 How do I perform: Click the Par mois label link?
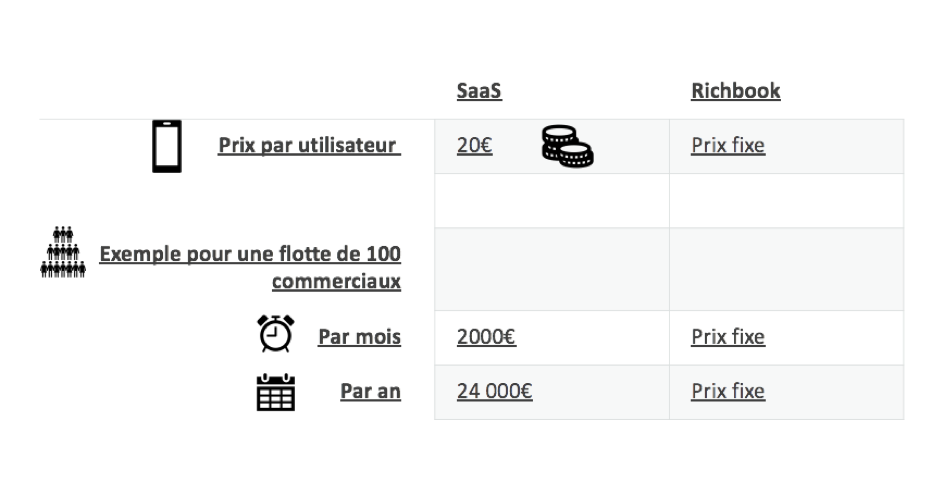(360, 337)
